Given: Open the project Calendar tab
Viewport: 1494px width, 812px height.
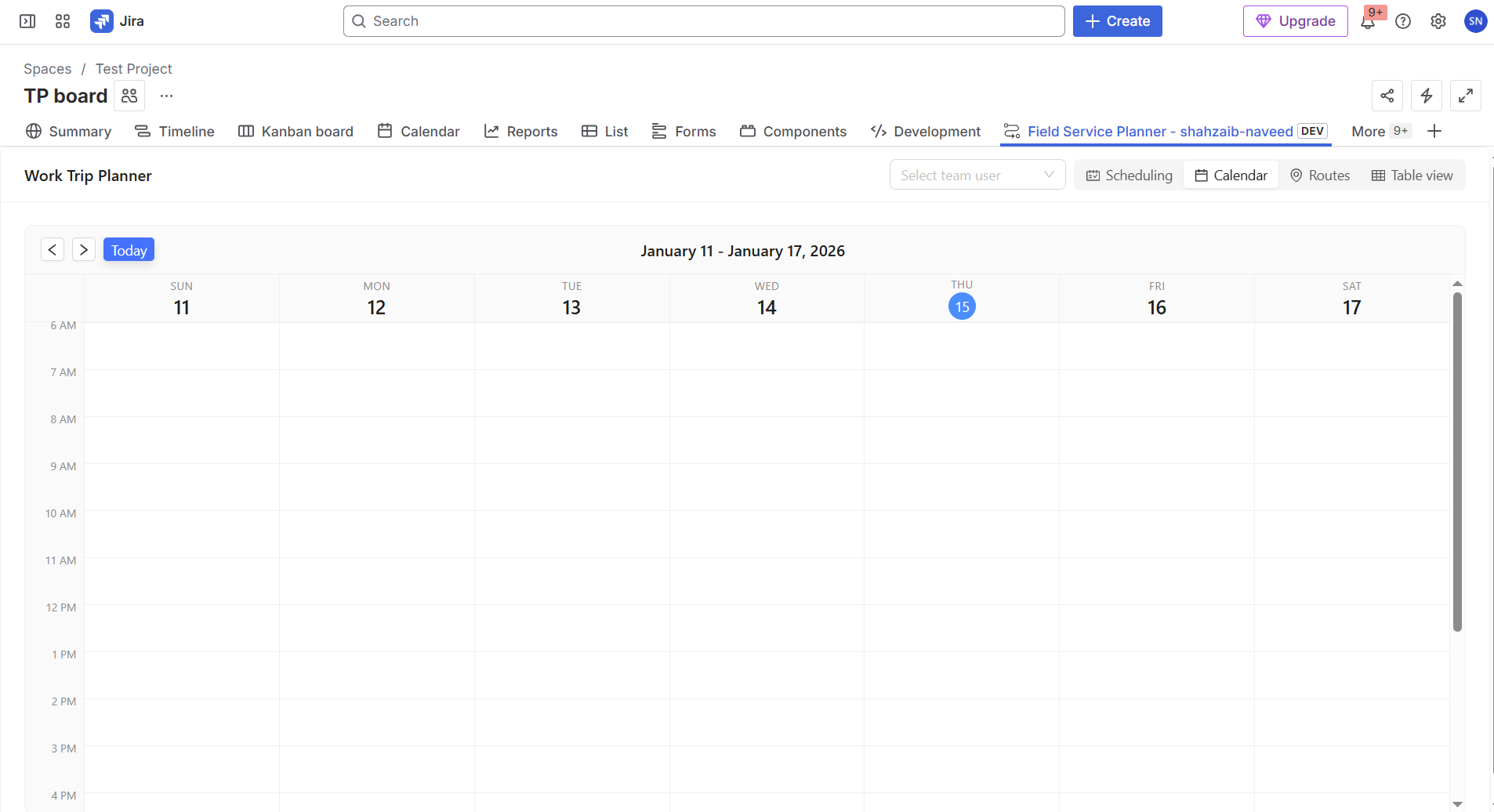Looking at the screenshot, I should [419, 131].
